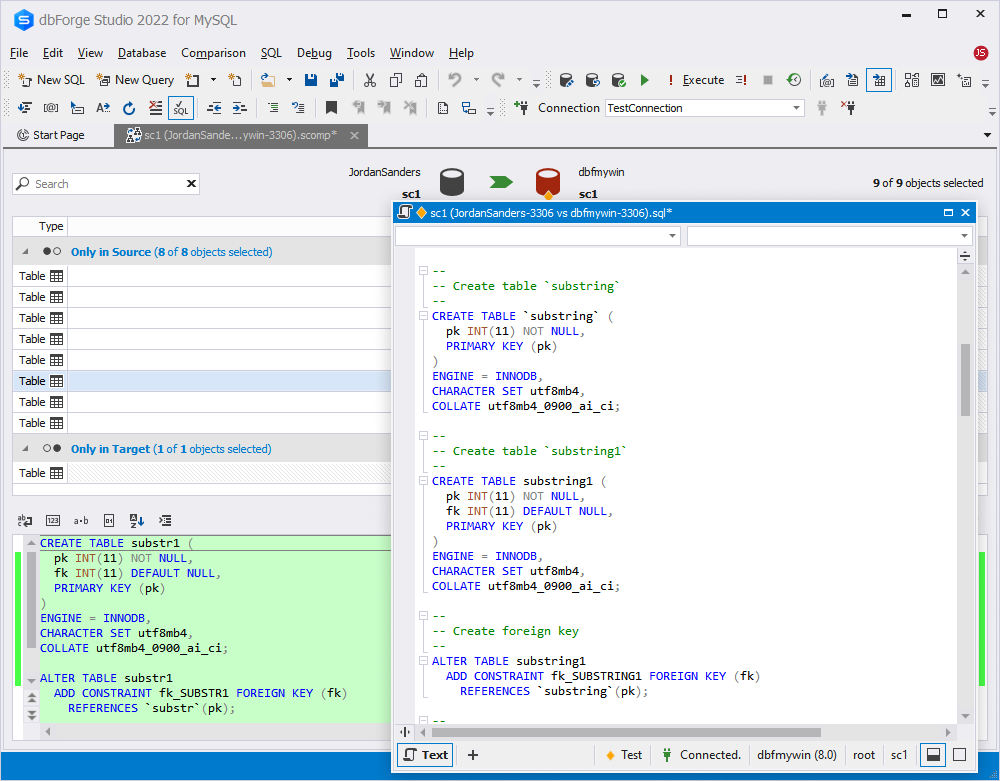
Task: Toggle the split layout button in status bar
Action: (x=932, y=755)
